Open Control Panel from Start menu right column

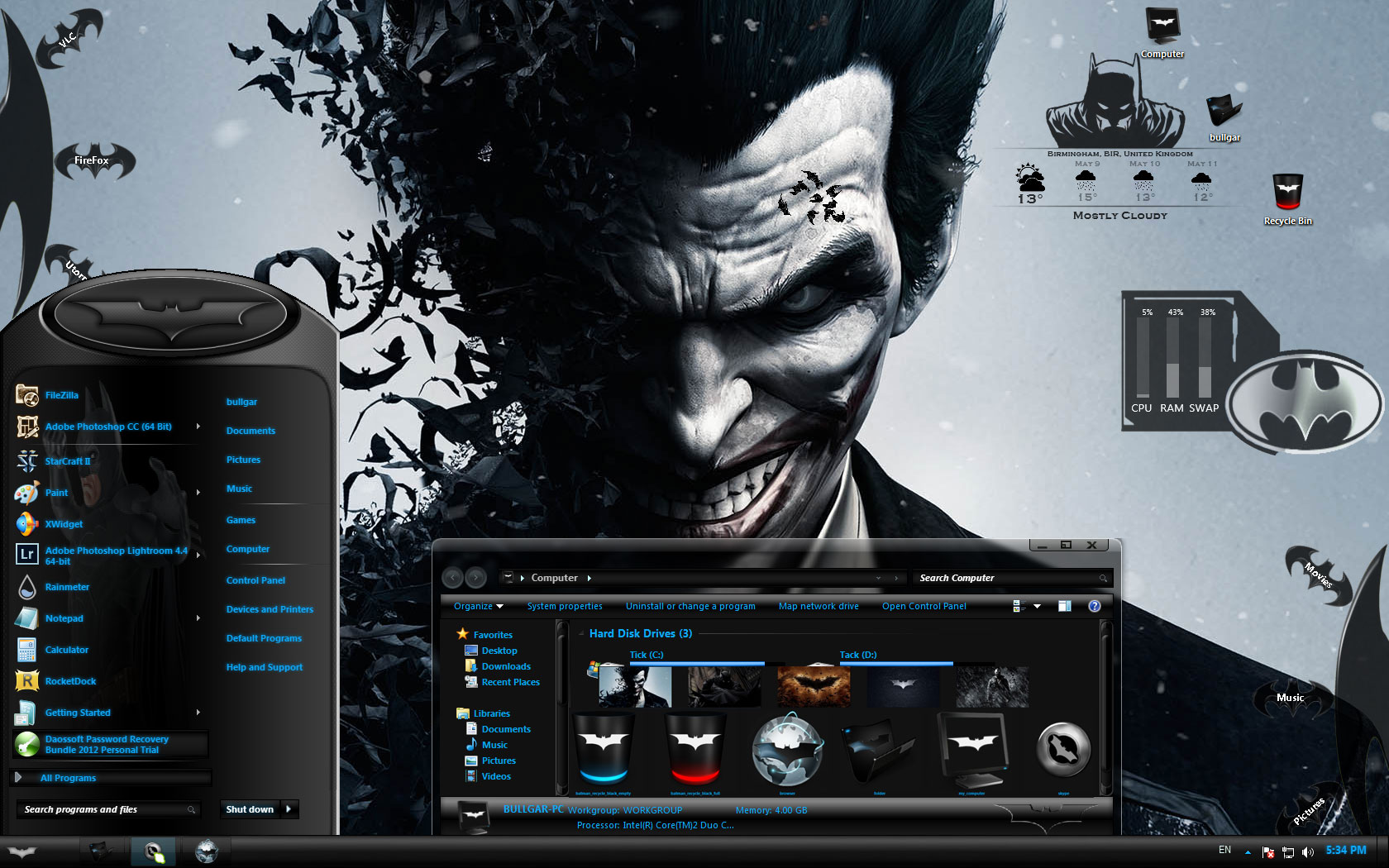tap(255, 580)
